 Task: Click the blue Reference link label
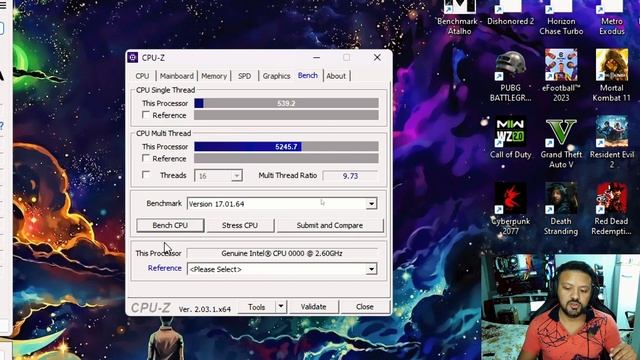(x=164, y=268)
